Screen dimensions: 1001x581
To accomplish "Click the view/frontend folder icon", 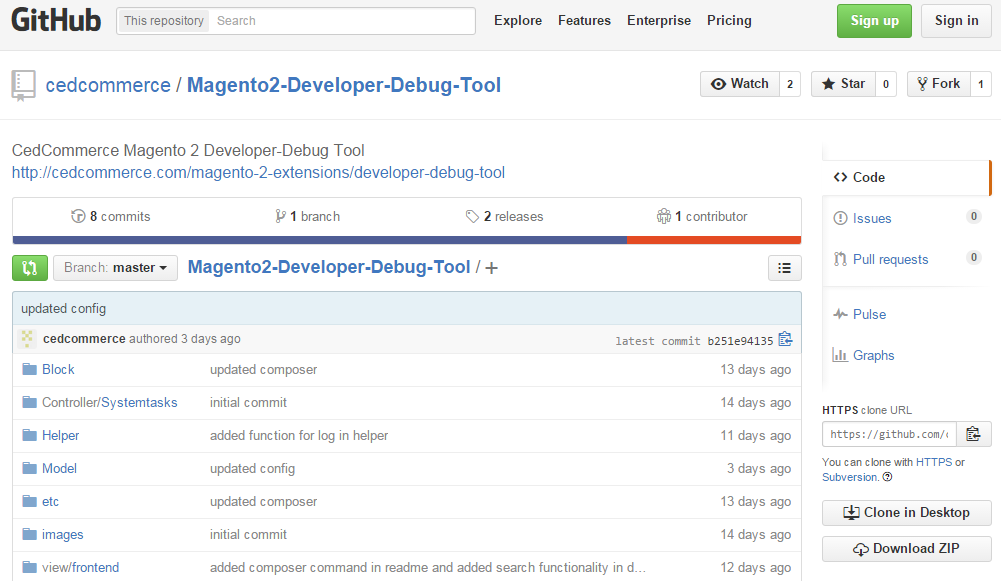I will tap(29, 567).
